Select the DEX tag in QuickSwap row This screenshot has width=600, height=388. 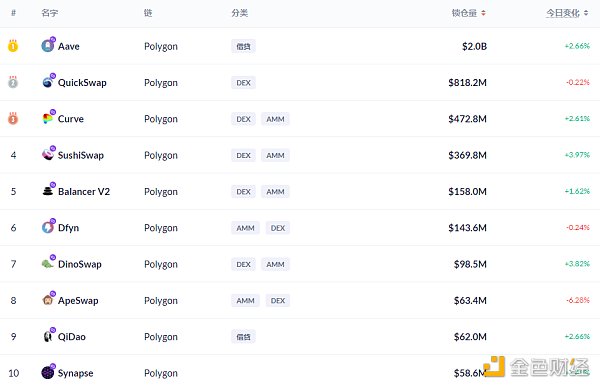pos(243,83)
